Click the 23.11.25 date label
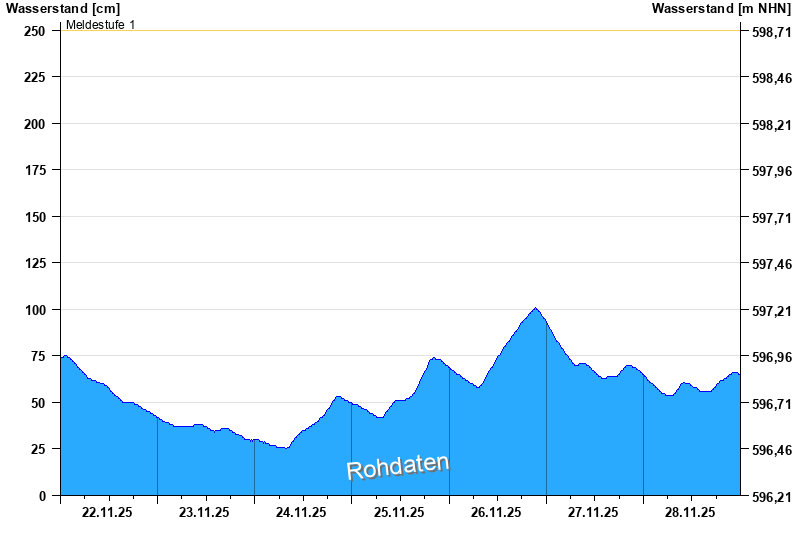Viewport: 800px width, 550px height. tap(204, 512)
